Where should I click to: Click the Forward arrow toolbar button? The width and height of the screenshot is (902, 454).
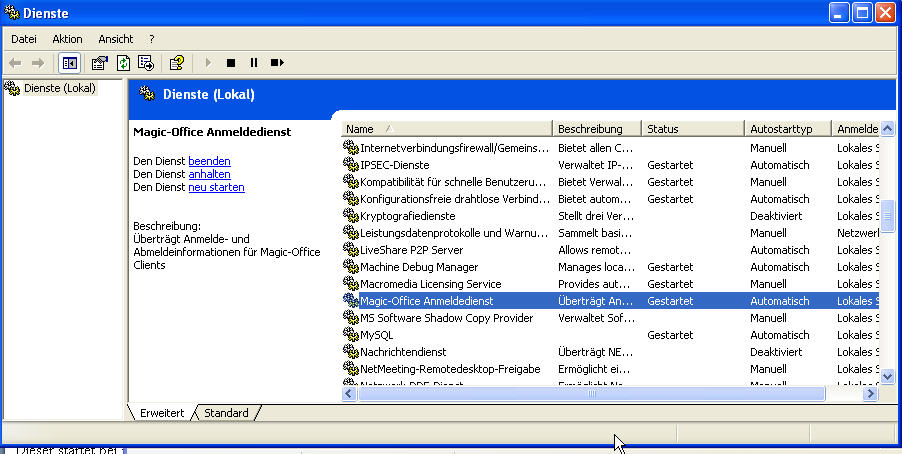38,63
